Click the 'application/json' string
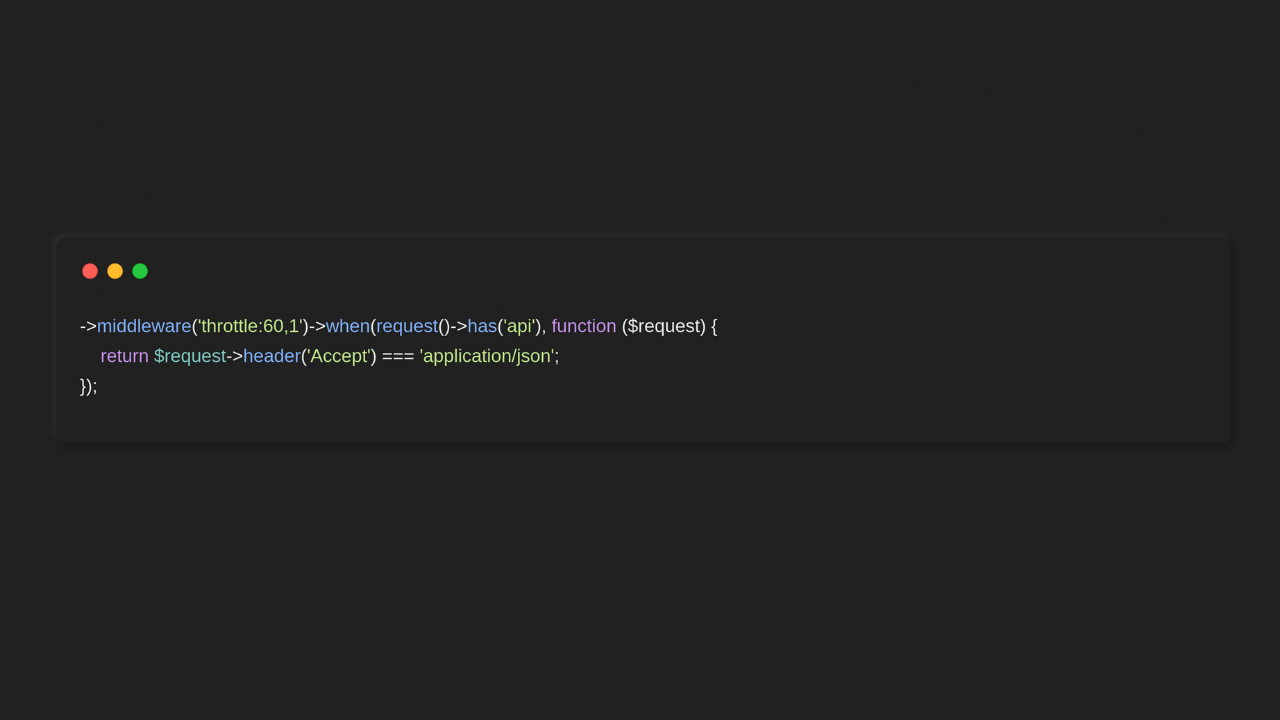The image size is (1280, 720). click(x=487, y=356)
